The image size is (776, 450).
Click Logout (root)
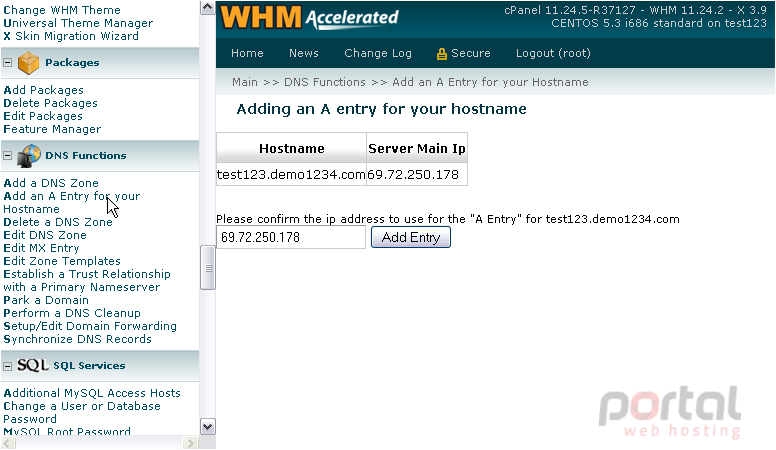point(553,53)
